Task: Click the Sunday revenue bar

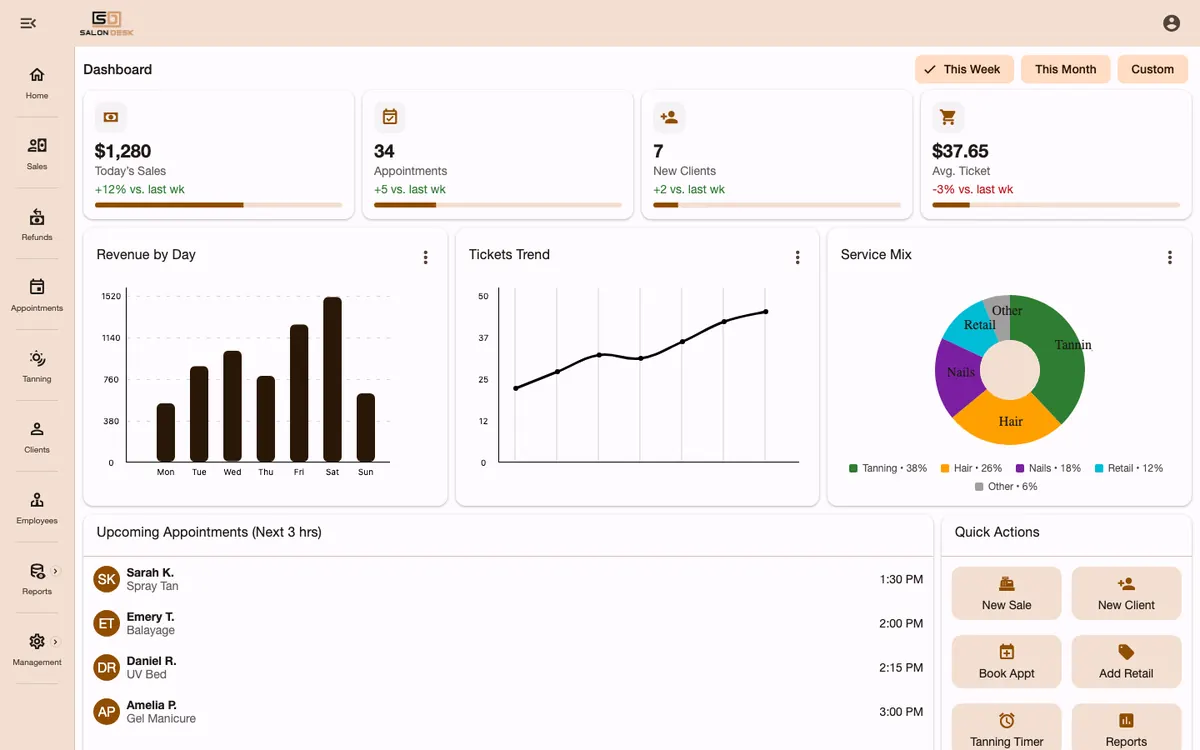Action: pyautogui.click(x=366, y=427)
